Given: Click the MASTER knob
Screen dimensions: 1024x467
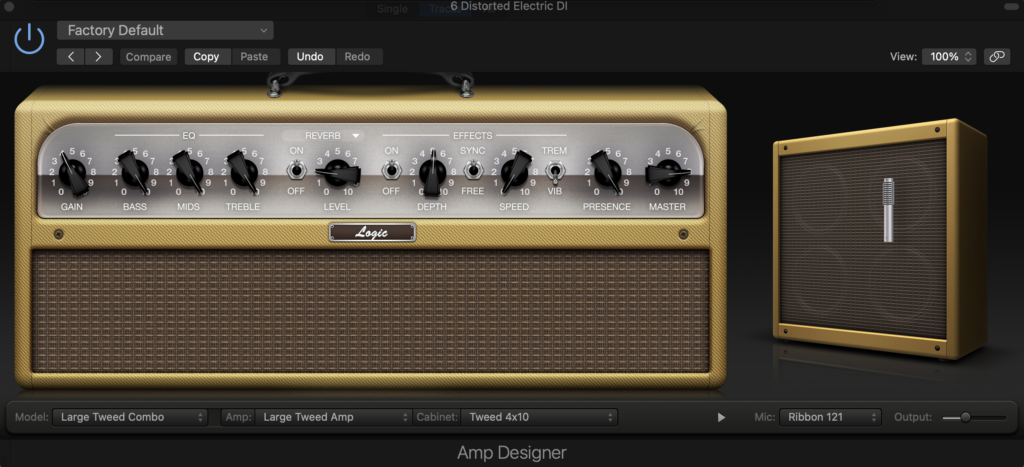Looking at the screenshot, I should 667,173.
